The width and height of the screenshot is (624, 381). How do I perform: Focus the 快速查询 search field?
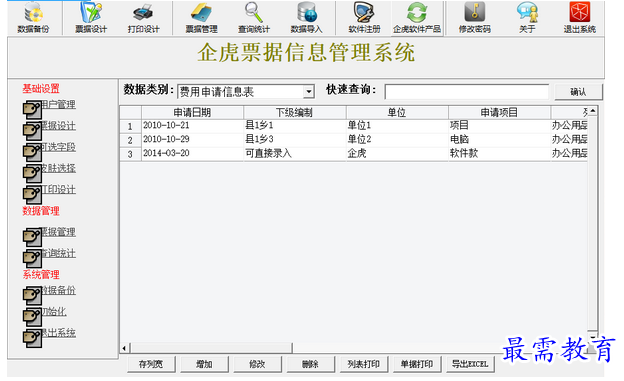click(x=466, y=92)
